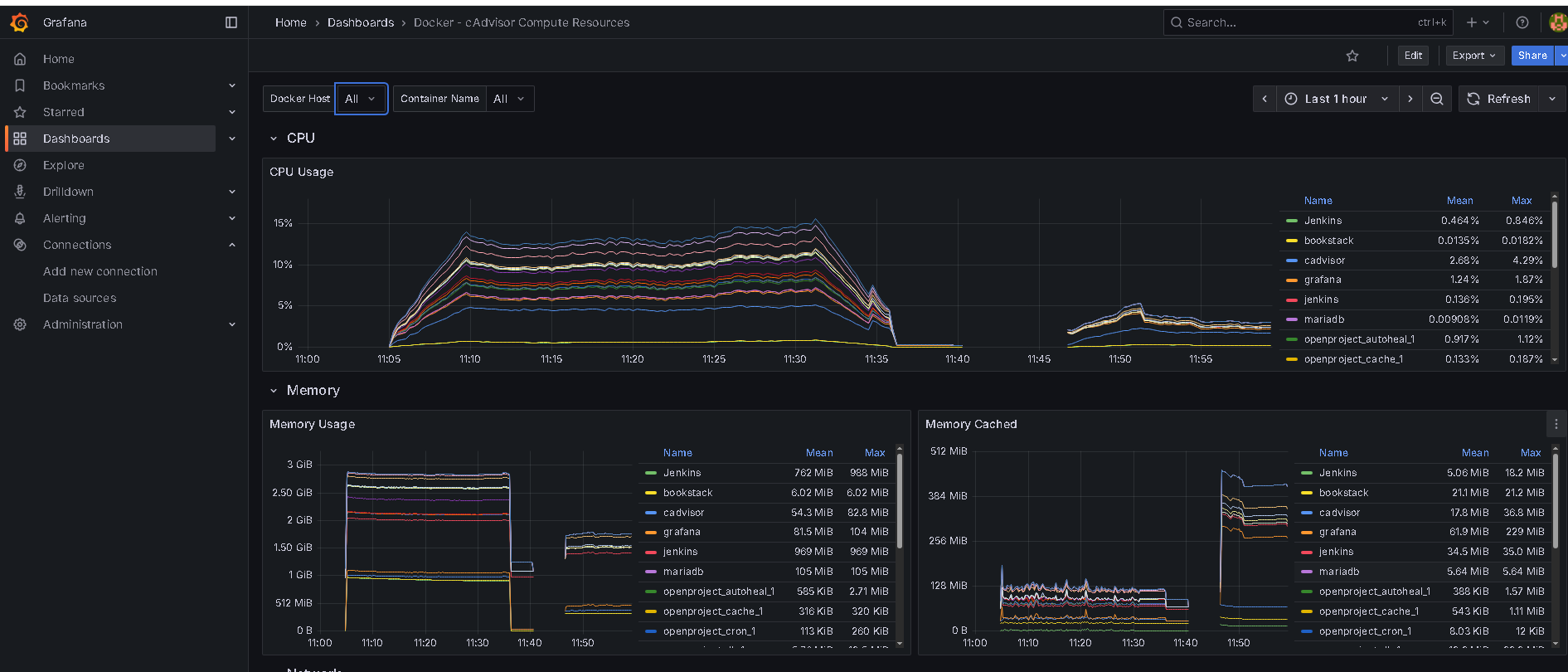Open Add new connection
Viewport: 1568px width, 672px height.
[100, 271]
